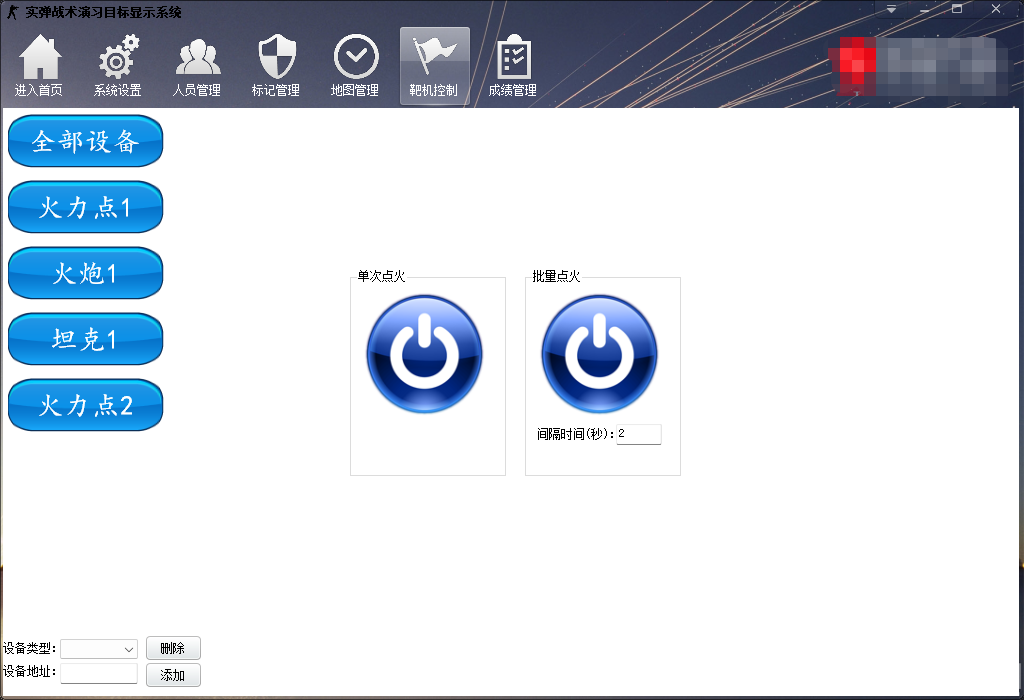The image size is (1024, 700).
Task: Focus the 设备地址 input field
Action: 99,673
